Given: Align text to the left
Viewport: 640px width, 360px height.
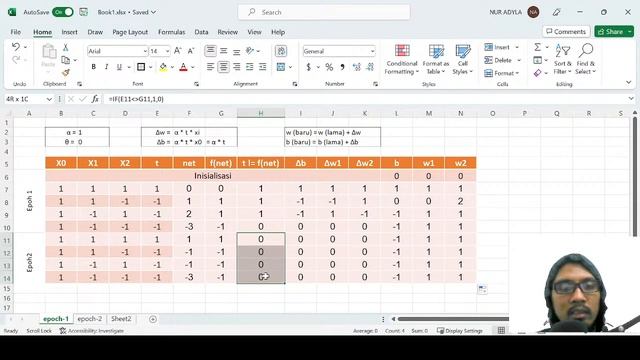Looking at the screenshot, I should click(210, 67).
